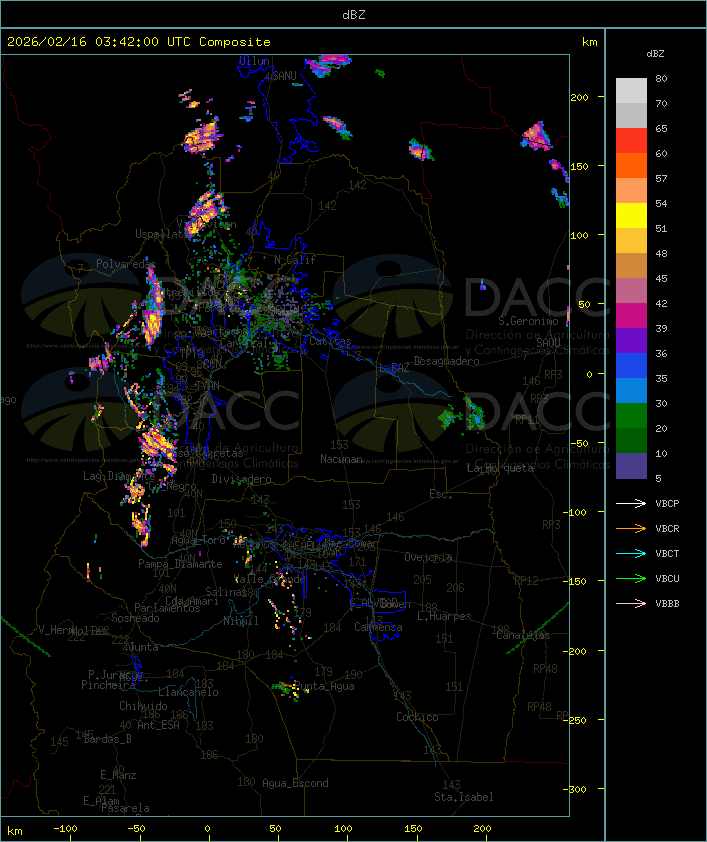The height and width of the screenshot is (842, 707).
Task: Click the Punta_Agua place label
Action: 325,686
